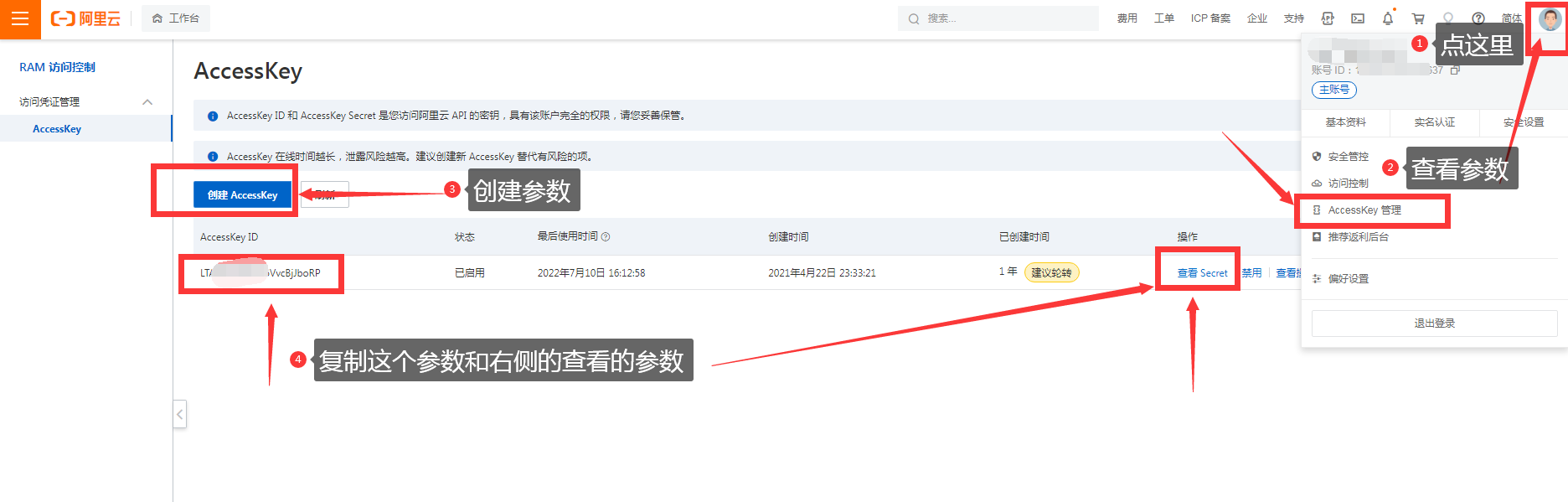This screenshot has height=502, width=1568.
Task: Click the AccessKey page title
Action: coord(248,72)
